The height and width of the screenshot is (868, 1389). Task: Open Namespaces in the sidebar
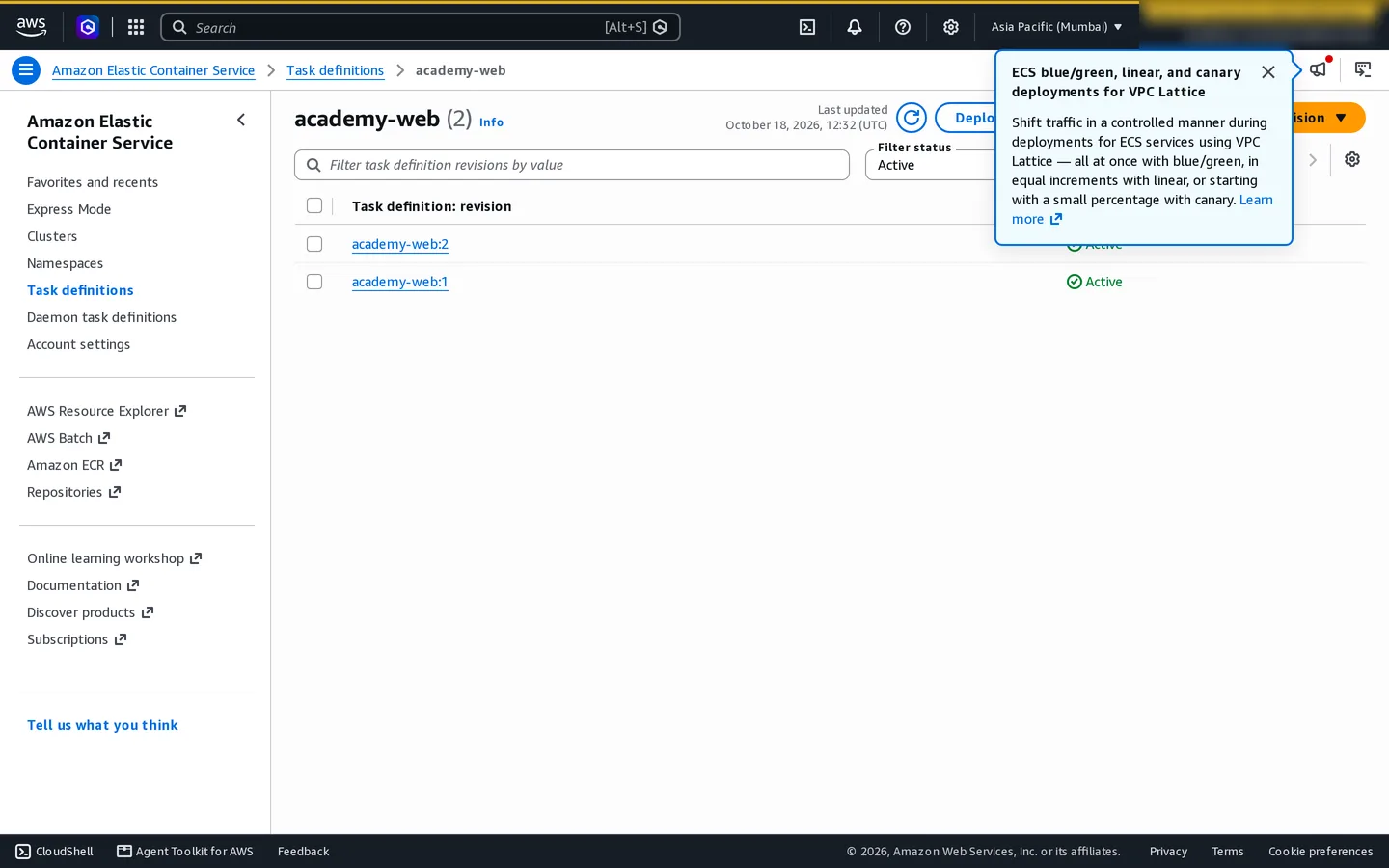65,263
